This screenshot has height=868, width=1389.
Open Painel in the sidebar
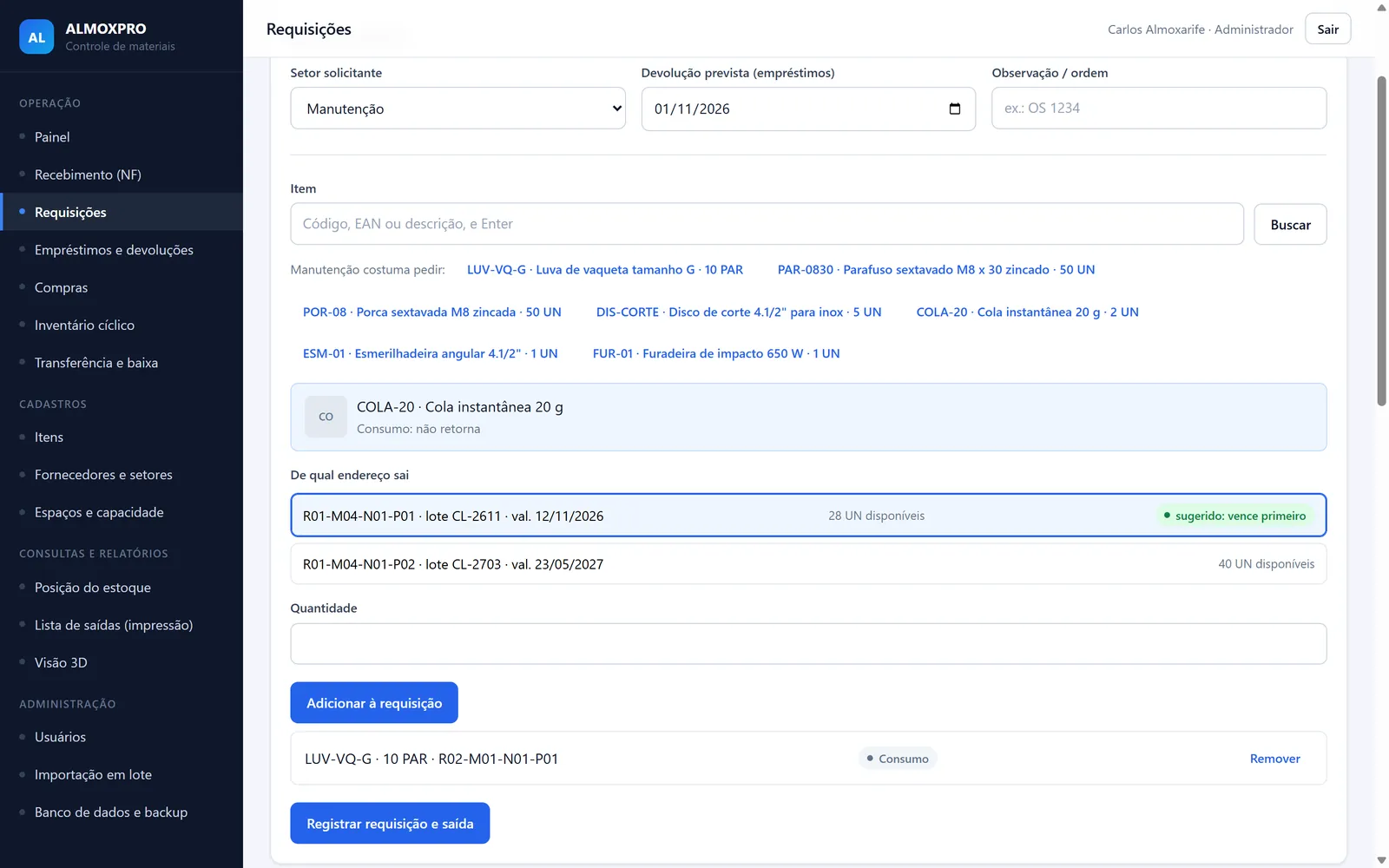[x=122, y=137]
